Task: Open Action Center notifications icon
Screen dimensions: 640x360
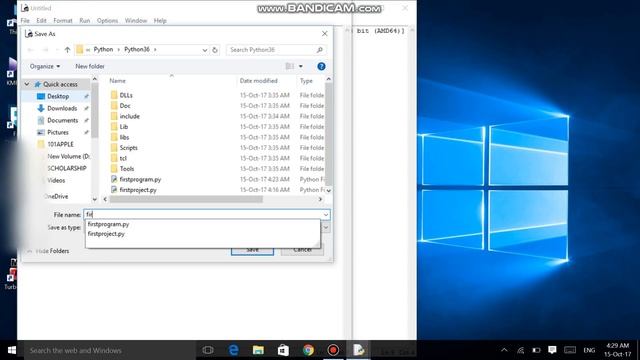Action: pyautogui.click(x=552, y=350)
